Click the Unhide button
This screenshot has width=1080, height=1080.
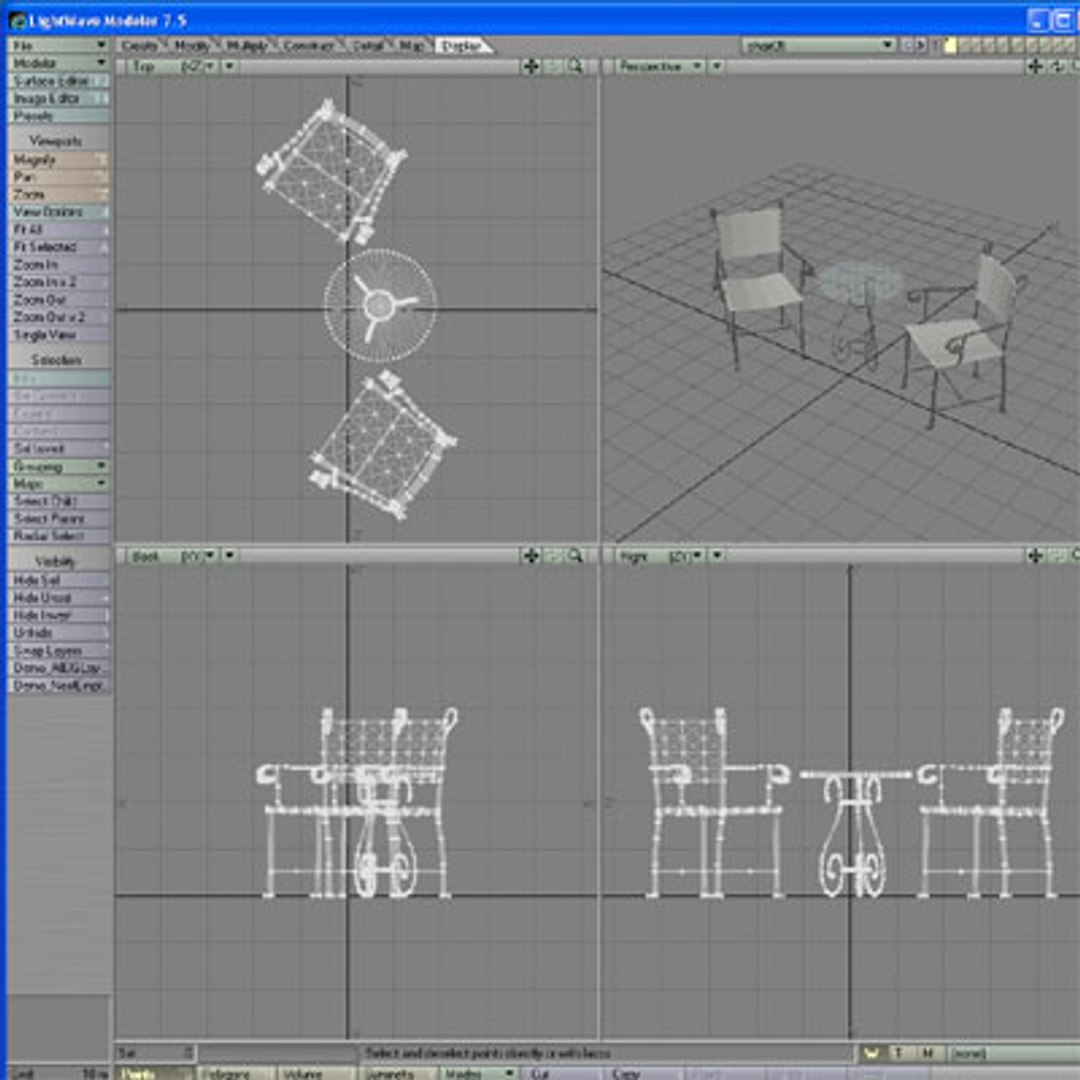(x=59, y=632)
